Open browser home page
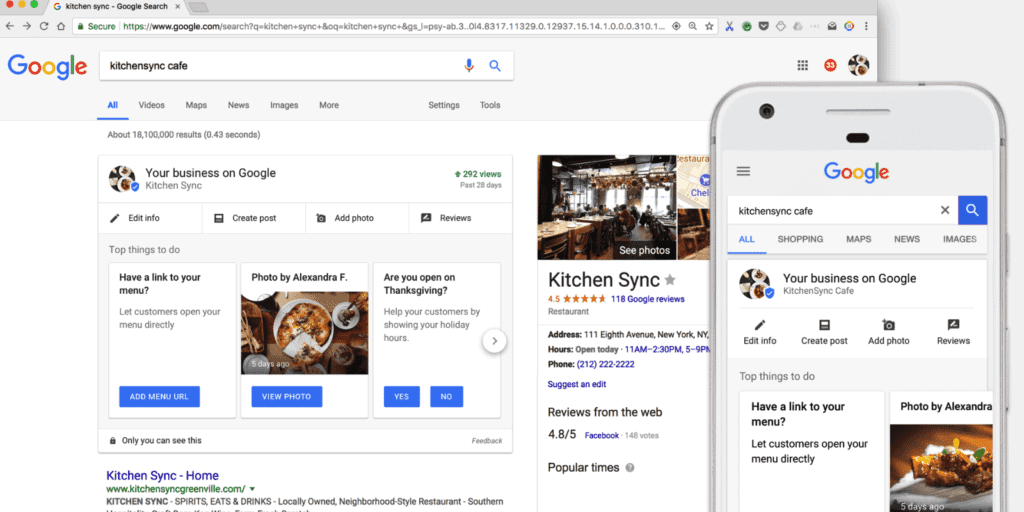1024x512 pixels. [61, 26]
